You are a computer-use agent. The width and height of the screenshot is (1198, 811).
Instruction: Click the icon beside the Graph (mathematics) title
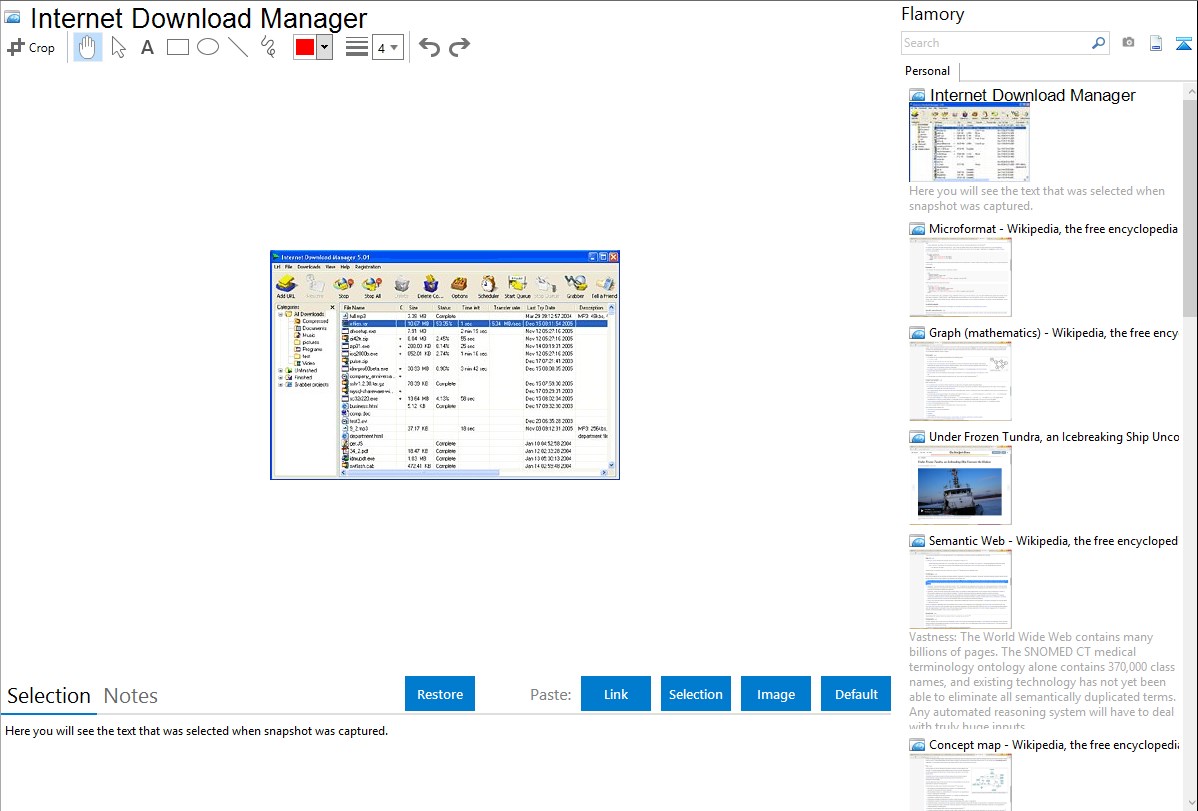tap(917, 333)
